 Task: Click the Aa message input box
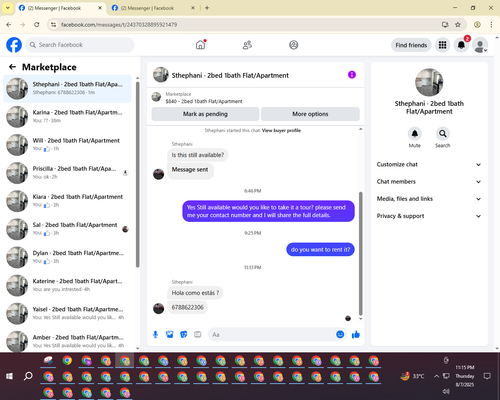[x=272, y=334]
